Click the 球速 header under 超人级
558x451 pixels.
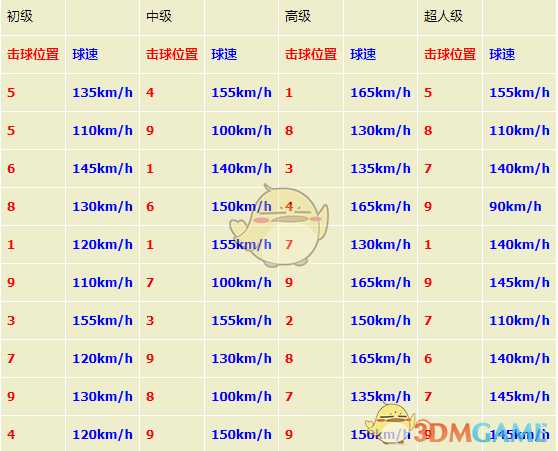[x=502, y=54]
